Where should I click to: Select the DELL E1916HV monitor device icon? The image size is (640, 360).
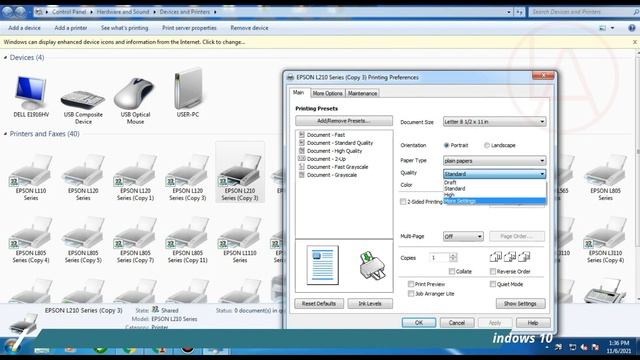(x=31, y=93)
